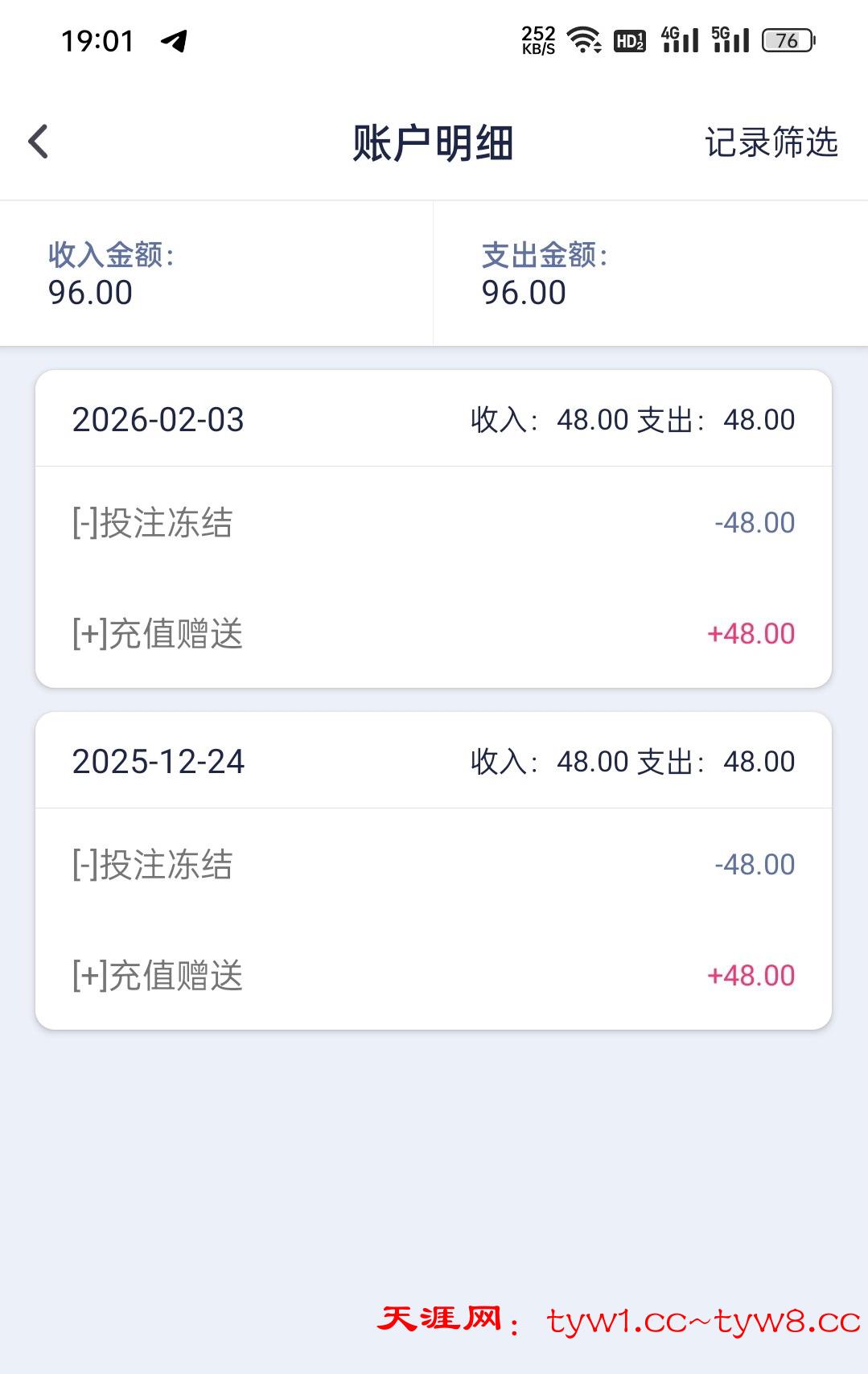Tap the 4G signal strength icon

pos(680,39)
